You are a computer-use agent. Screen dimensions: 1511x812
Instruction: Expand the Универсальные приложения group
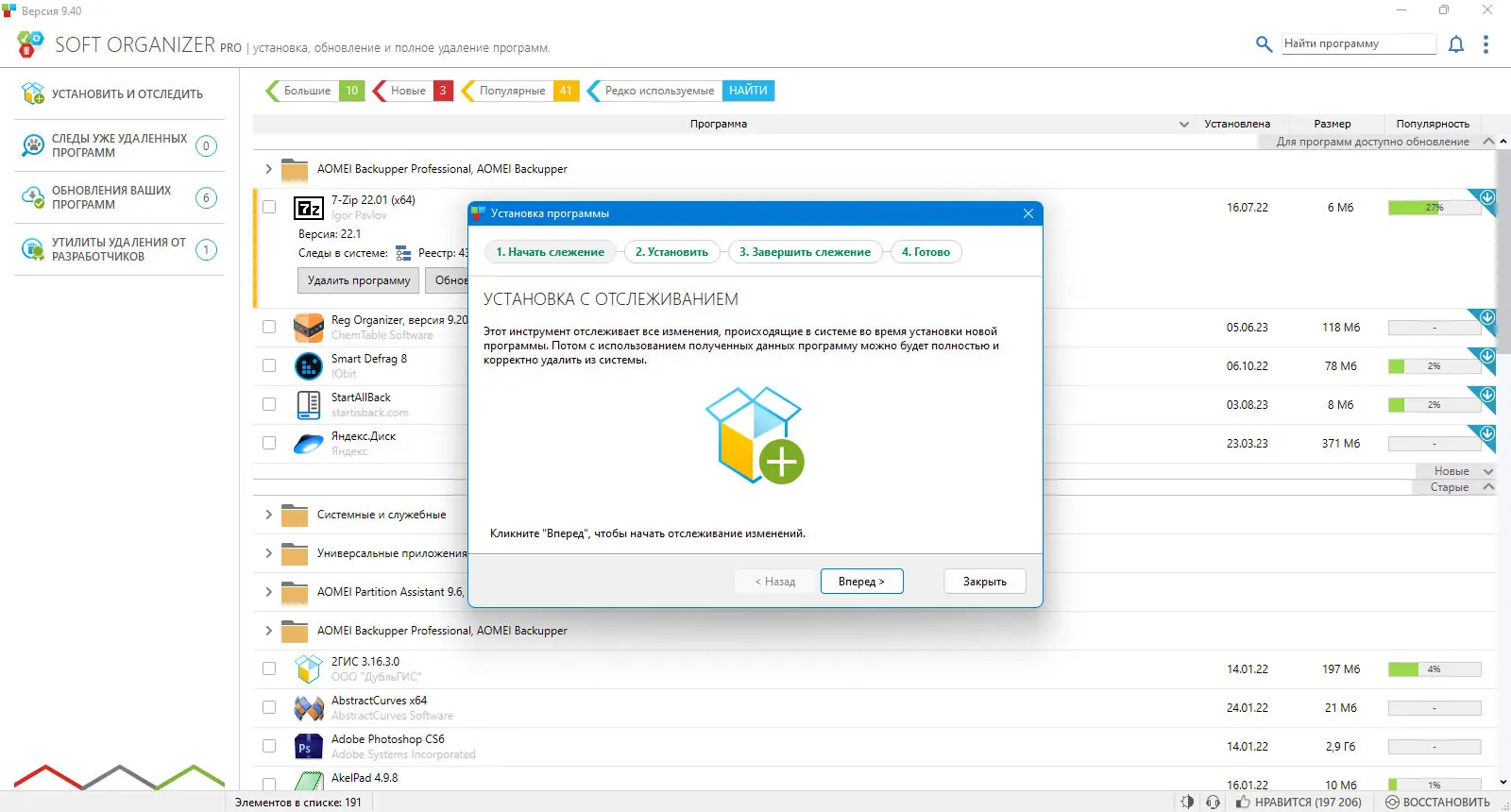click(x=268, y=553)
